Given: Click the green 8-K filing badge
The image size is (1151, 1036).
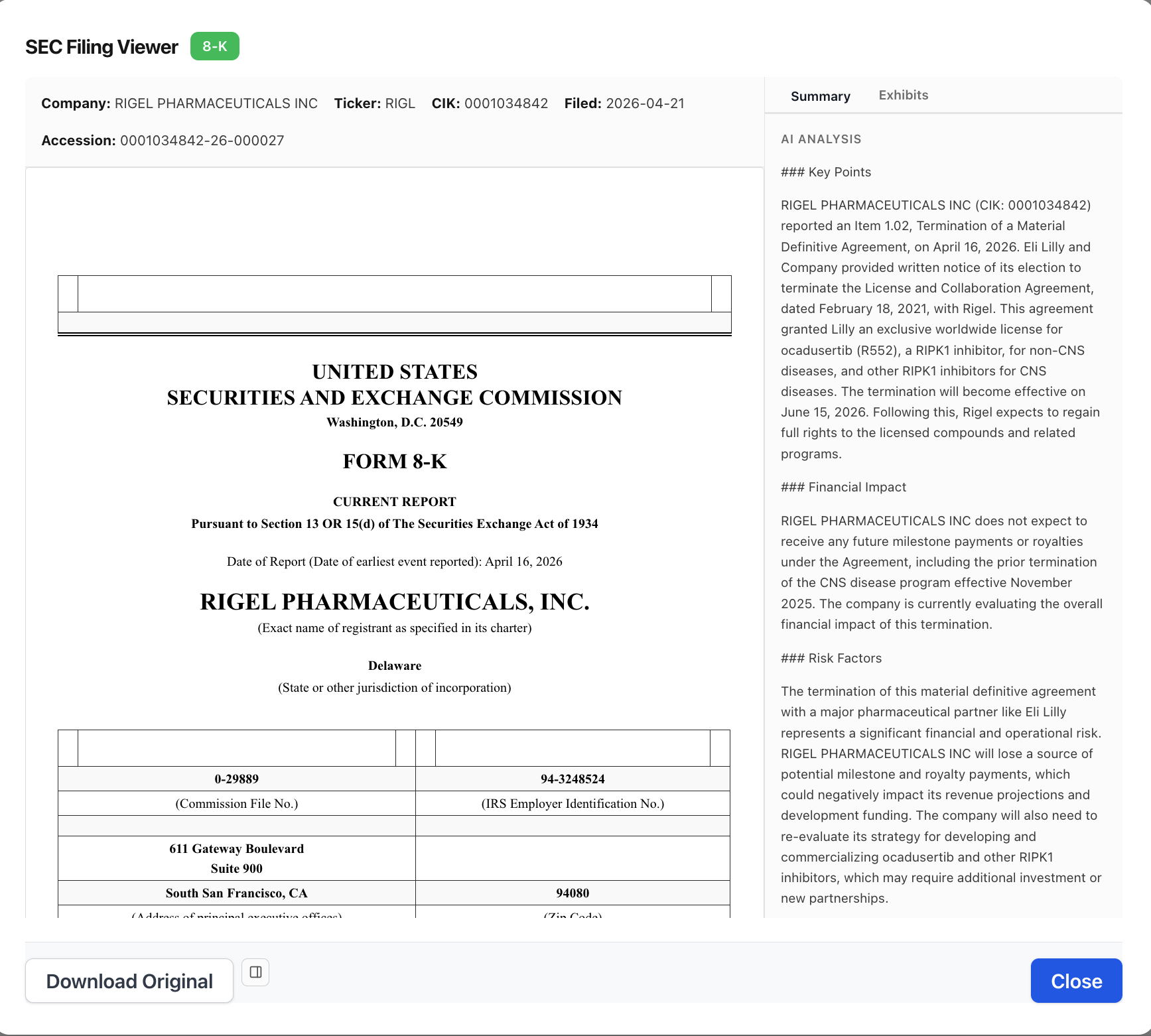Looking at the screenshot, I should (x=214, y=46).
